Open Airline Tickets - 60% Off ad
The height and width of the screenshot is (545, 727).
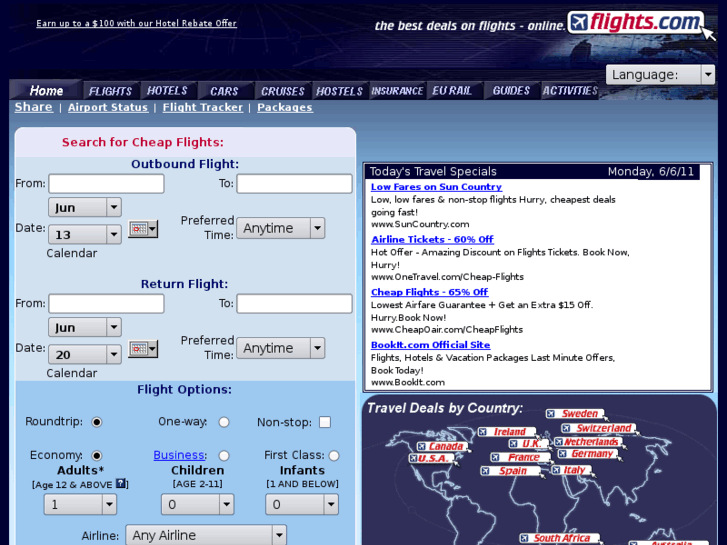[x=432, y=239]
